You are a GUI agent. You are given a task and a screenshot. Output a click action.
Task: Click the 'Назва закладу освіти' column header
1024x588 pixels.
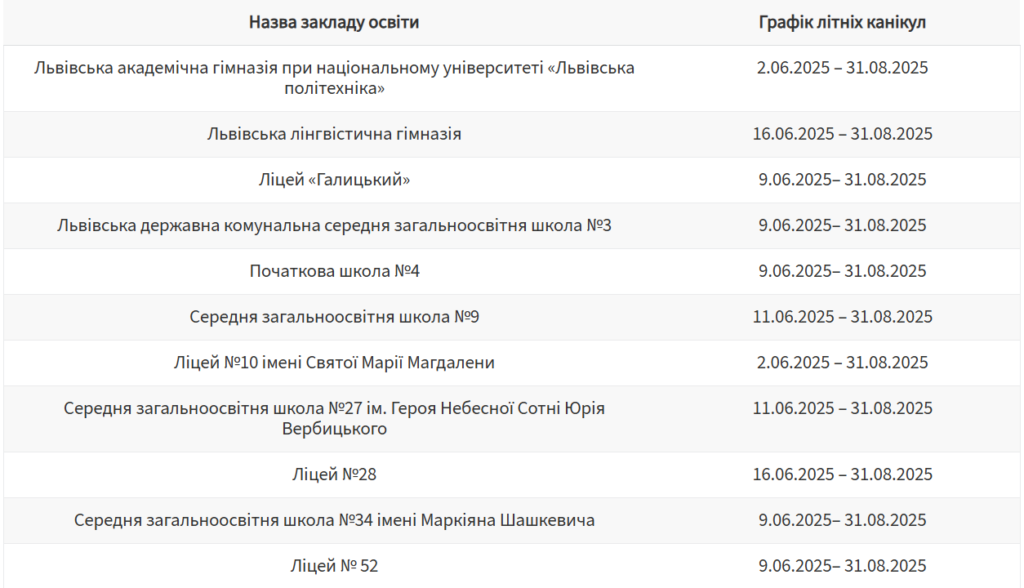click(x=334, y=22)
